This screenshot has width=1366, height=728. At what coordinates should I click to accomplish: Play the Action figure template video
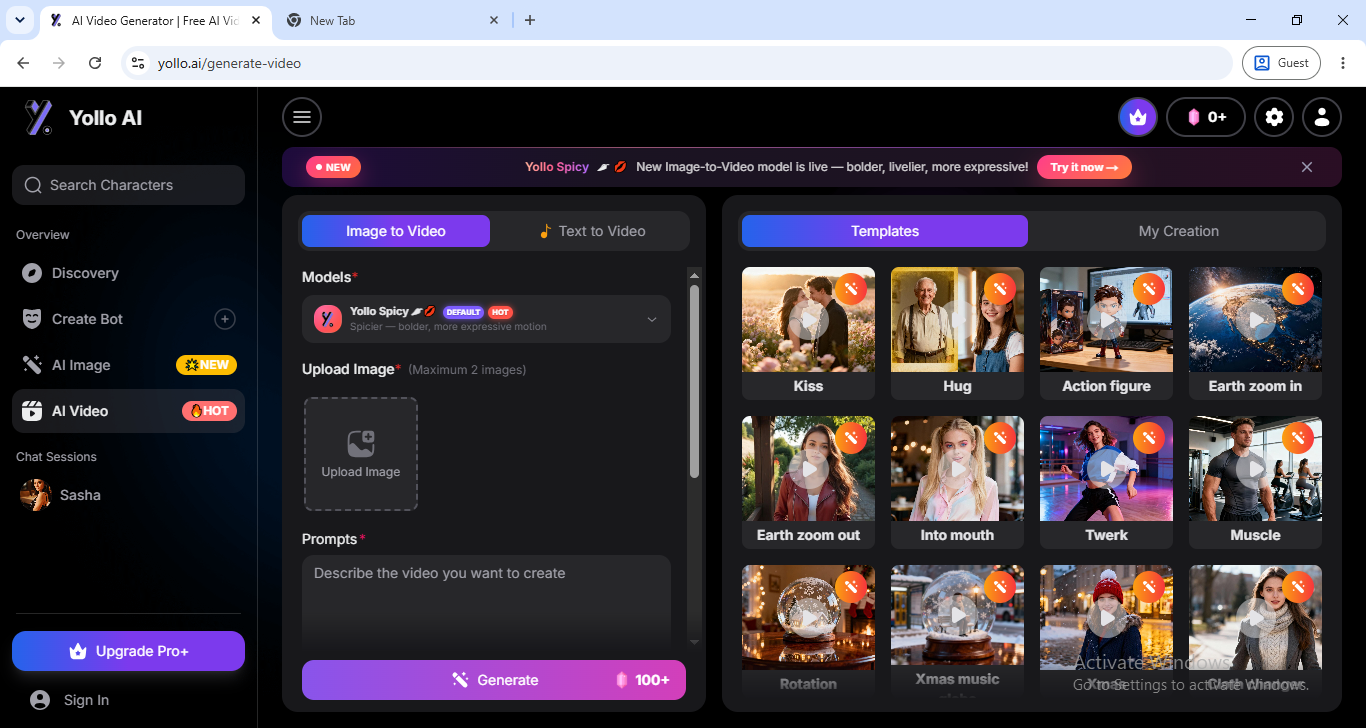[x=1106, y=320]
